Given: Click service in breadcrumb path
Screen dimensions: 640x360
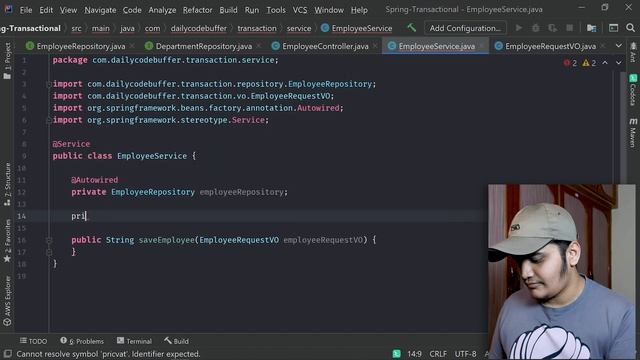Looking at the screenshot, I should pyautogui.click(x=298, y=28).
